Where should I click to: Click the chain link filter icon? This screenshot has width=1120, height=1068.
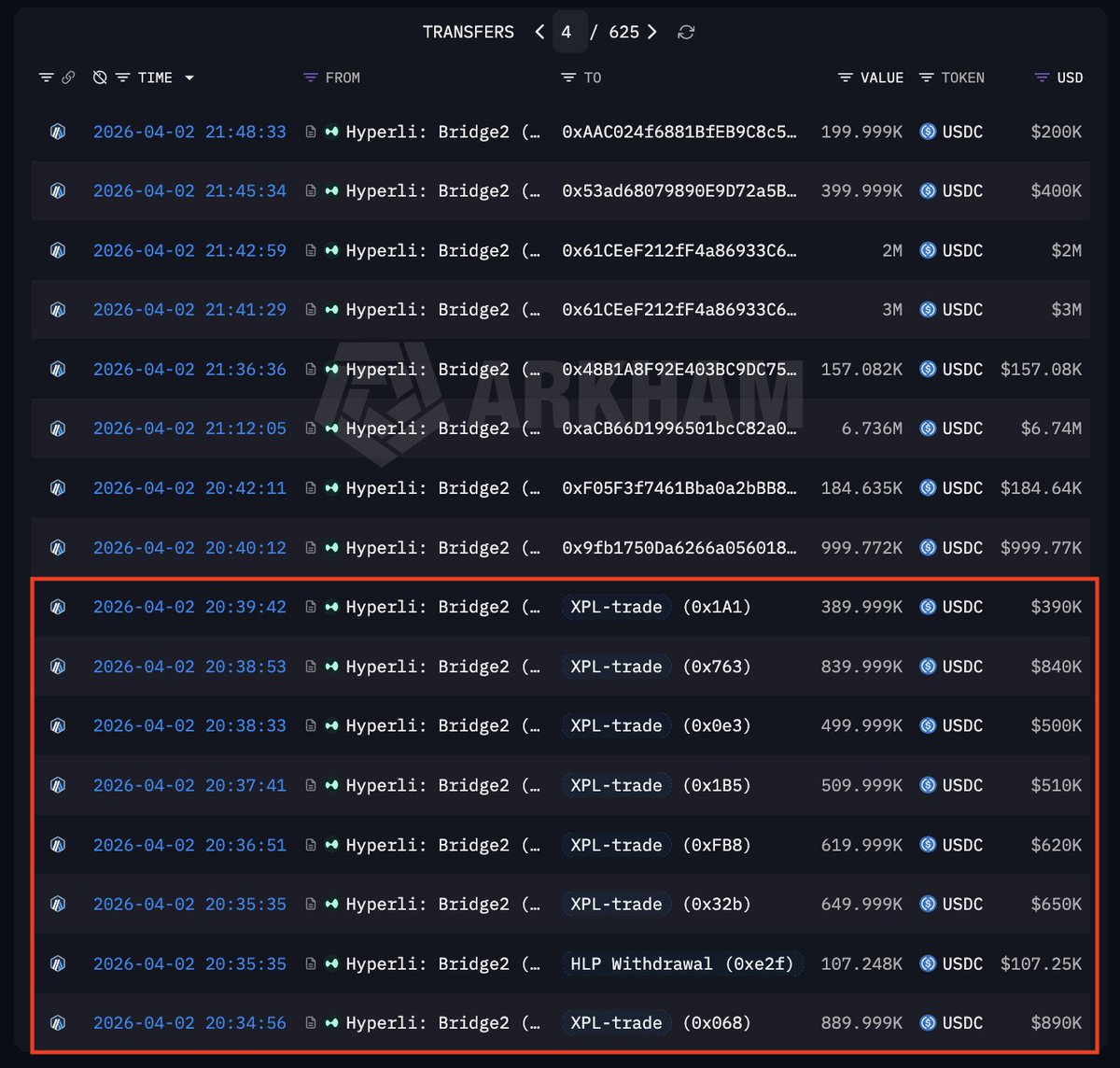click(68, 78)
